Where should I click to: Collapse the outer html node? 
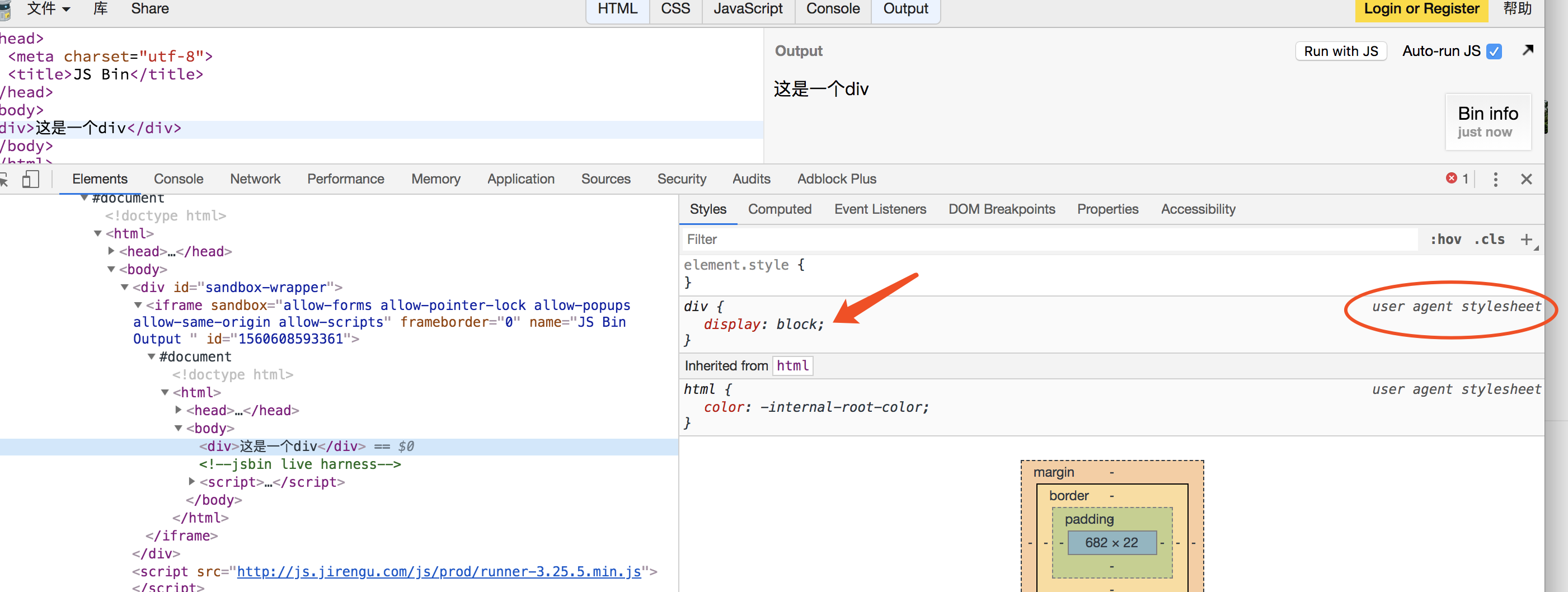click(x=97, y=233)
